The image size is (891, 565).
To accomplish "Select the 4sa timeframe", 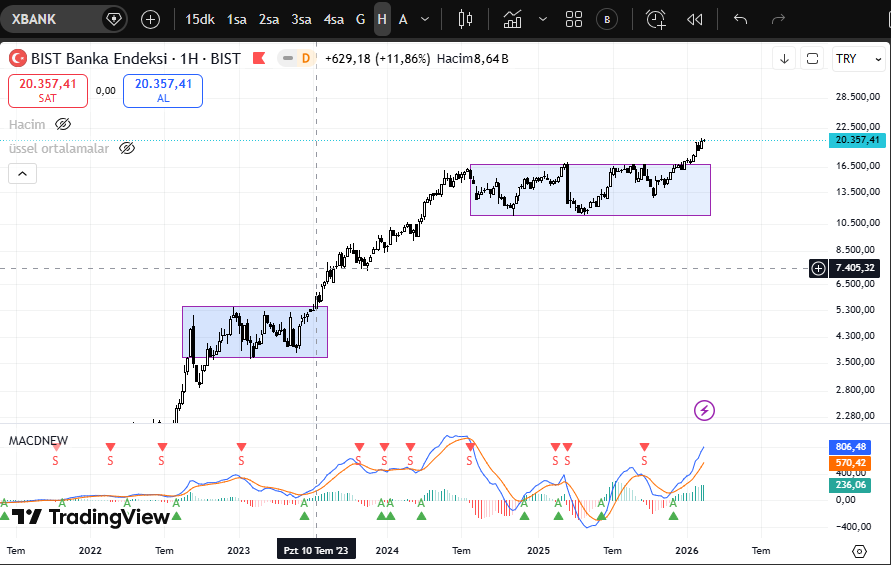I will coord(334,19).
